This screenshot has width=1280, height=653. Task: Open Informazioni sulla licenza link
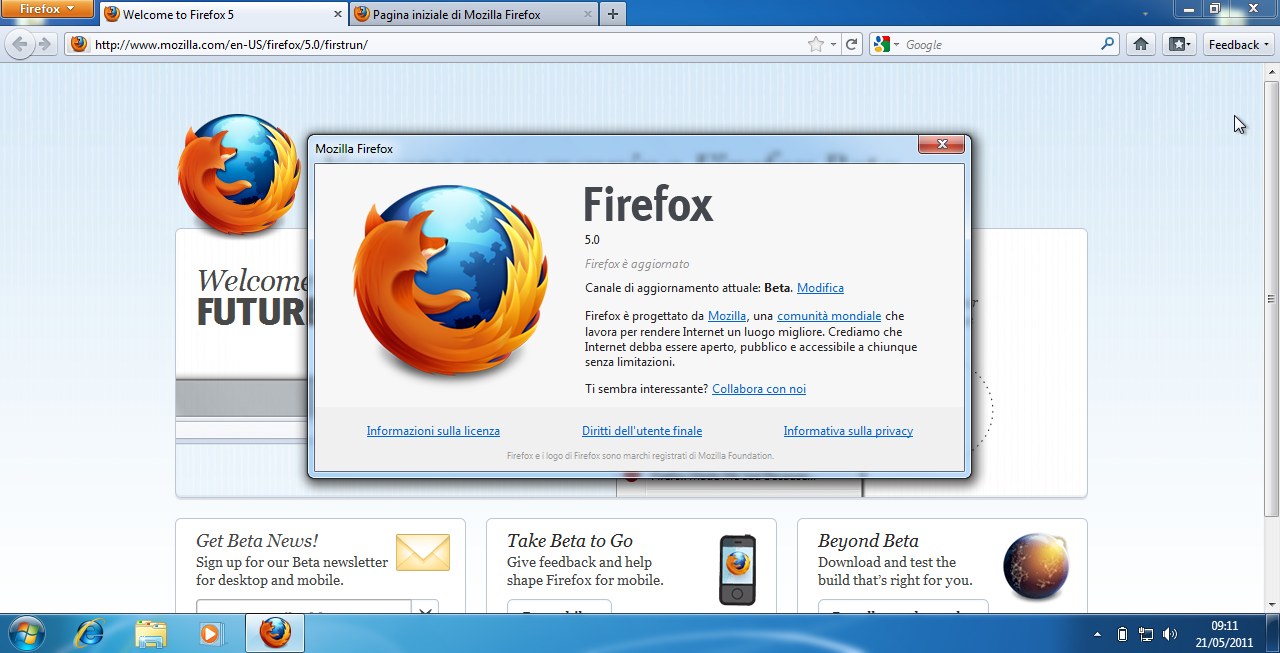pyautogui.click(x=433, y=431)
